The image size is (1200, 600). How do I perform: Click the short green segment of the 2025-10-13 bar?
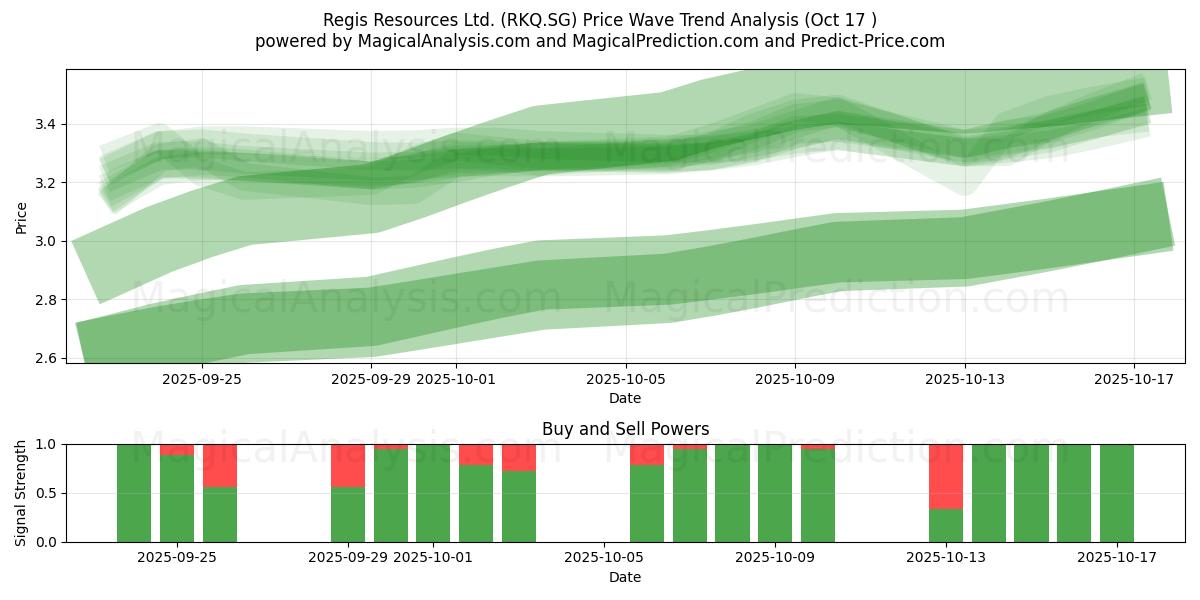coord(945,525)
